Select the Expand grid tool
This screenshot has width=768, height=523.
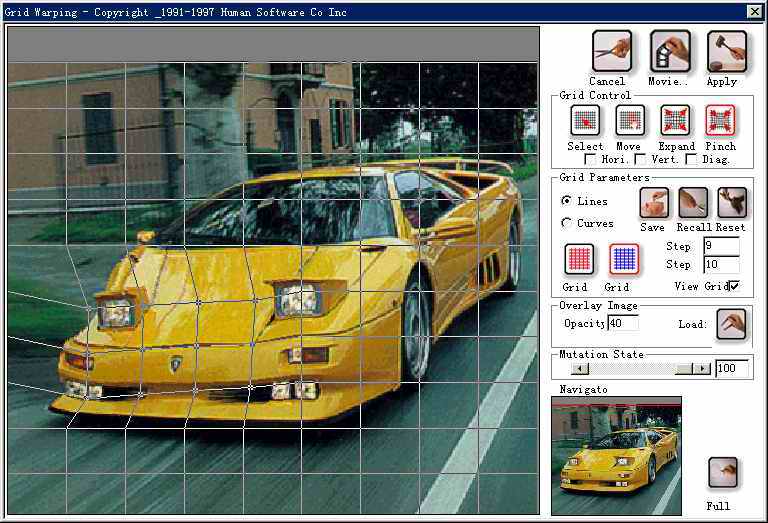(x=675, y=120)
